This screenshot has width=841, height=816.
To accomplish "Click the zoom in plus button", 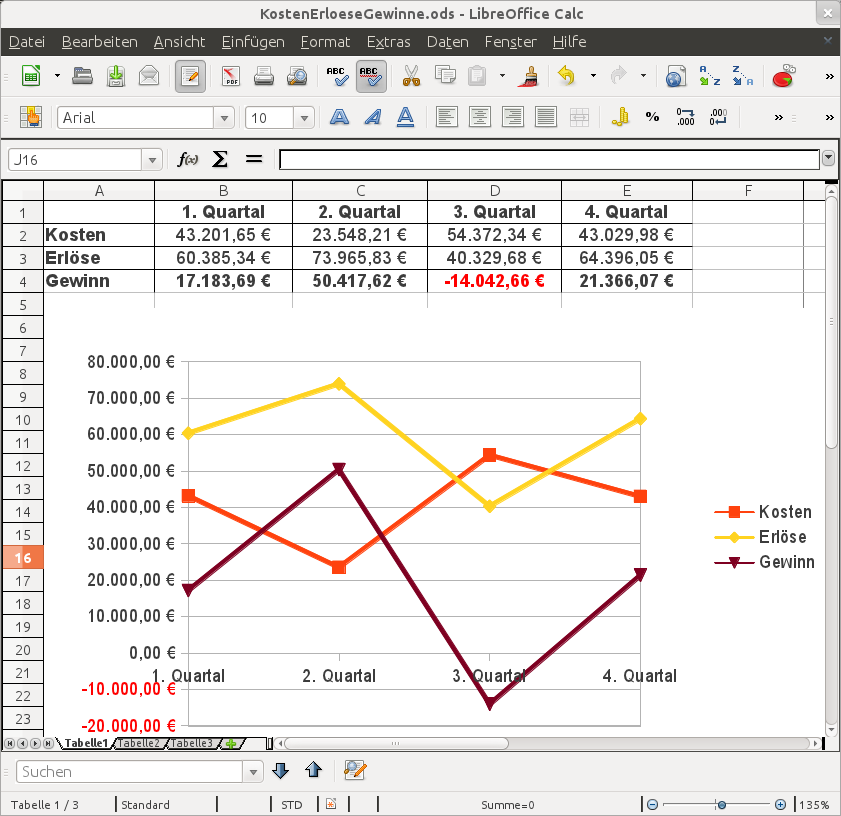I will pos(780,804).
